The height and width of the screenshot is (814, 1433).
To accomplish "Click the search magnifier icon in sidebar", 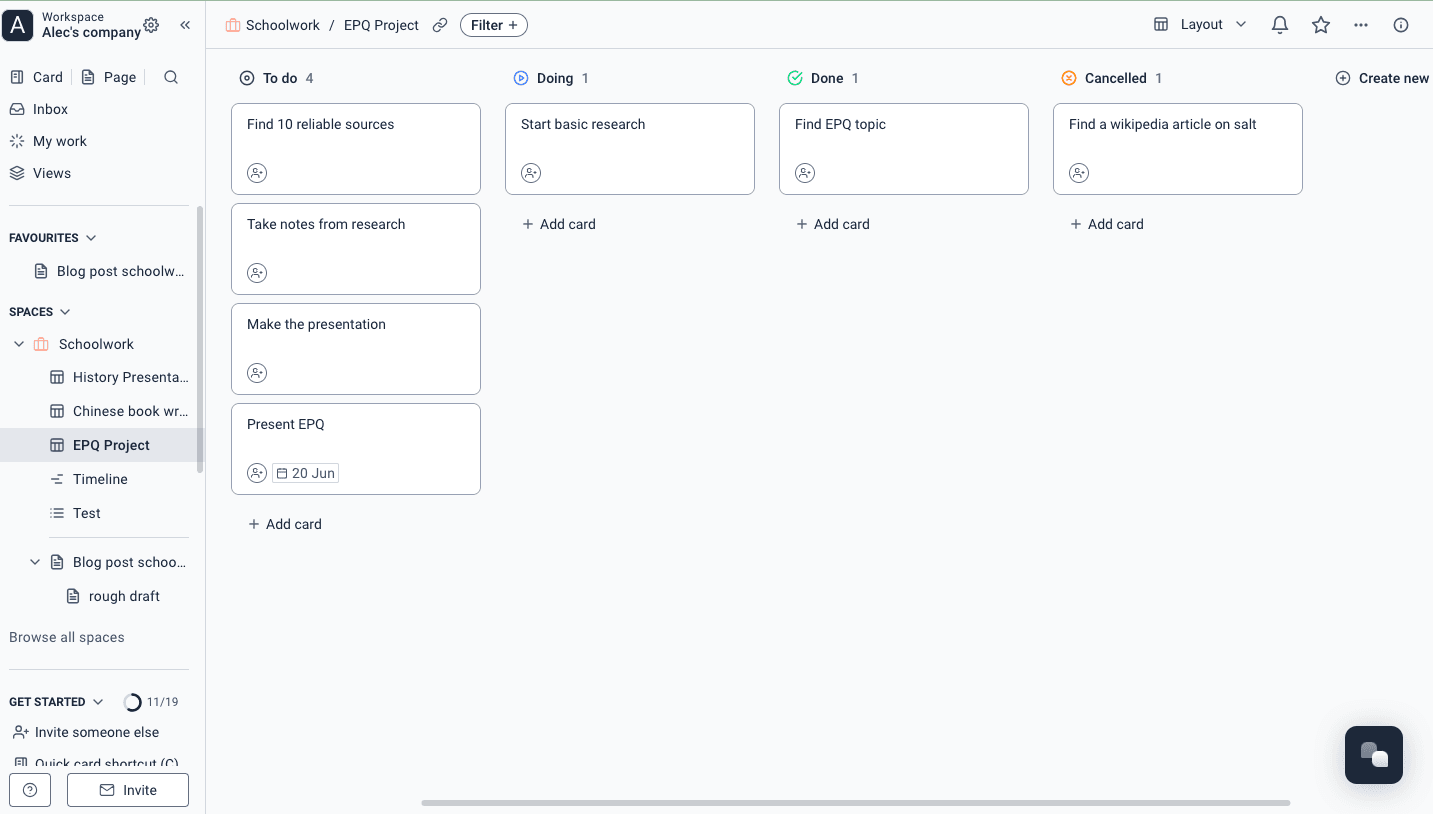I will click(x=171, y=77).
